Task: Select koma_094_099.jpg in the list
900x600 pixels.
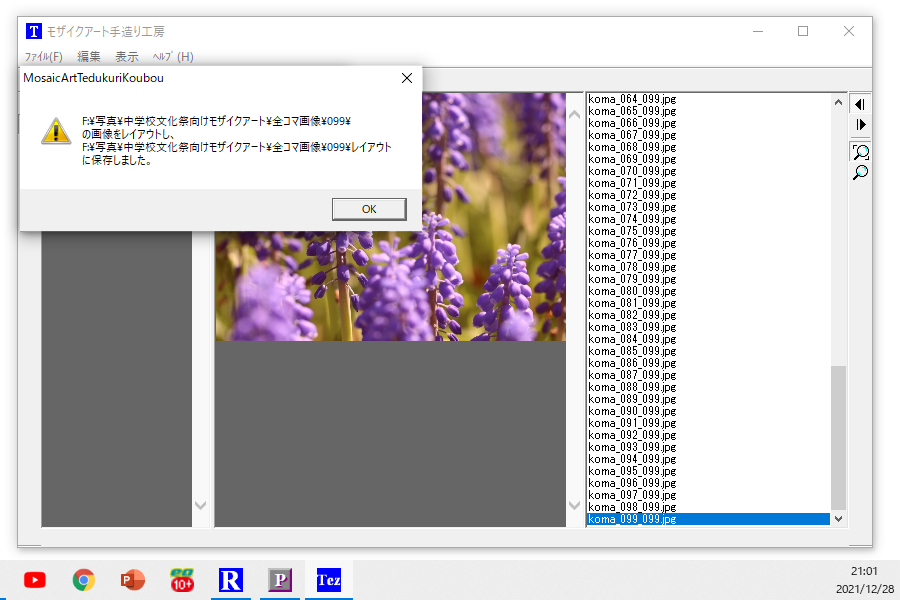Action: click(708, 459)
